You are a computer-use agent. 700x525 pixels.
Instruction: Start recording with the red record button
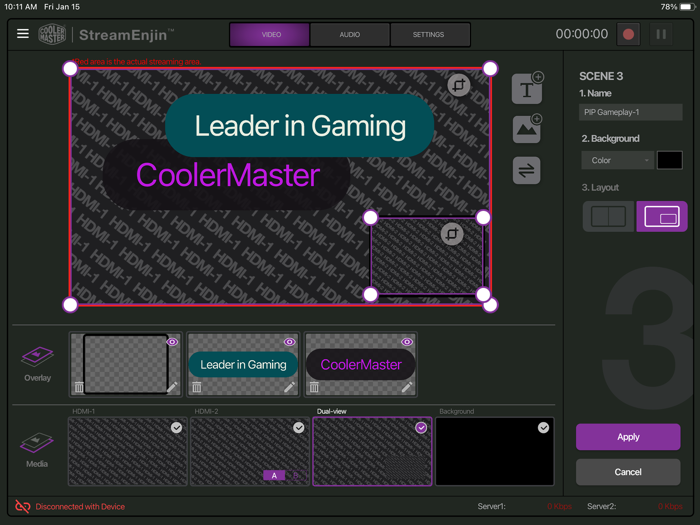[628, 34]
